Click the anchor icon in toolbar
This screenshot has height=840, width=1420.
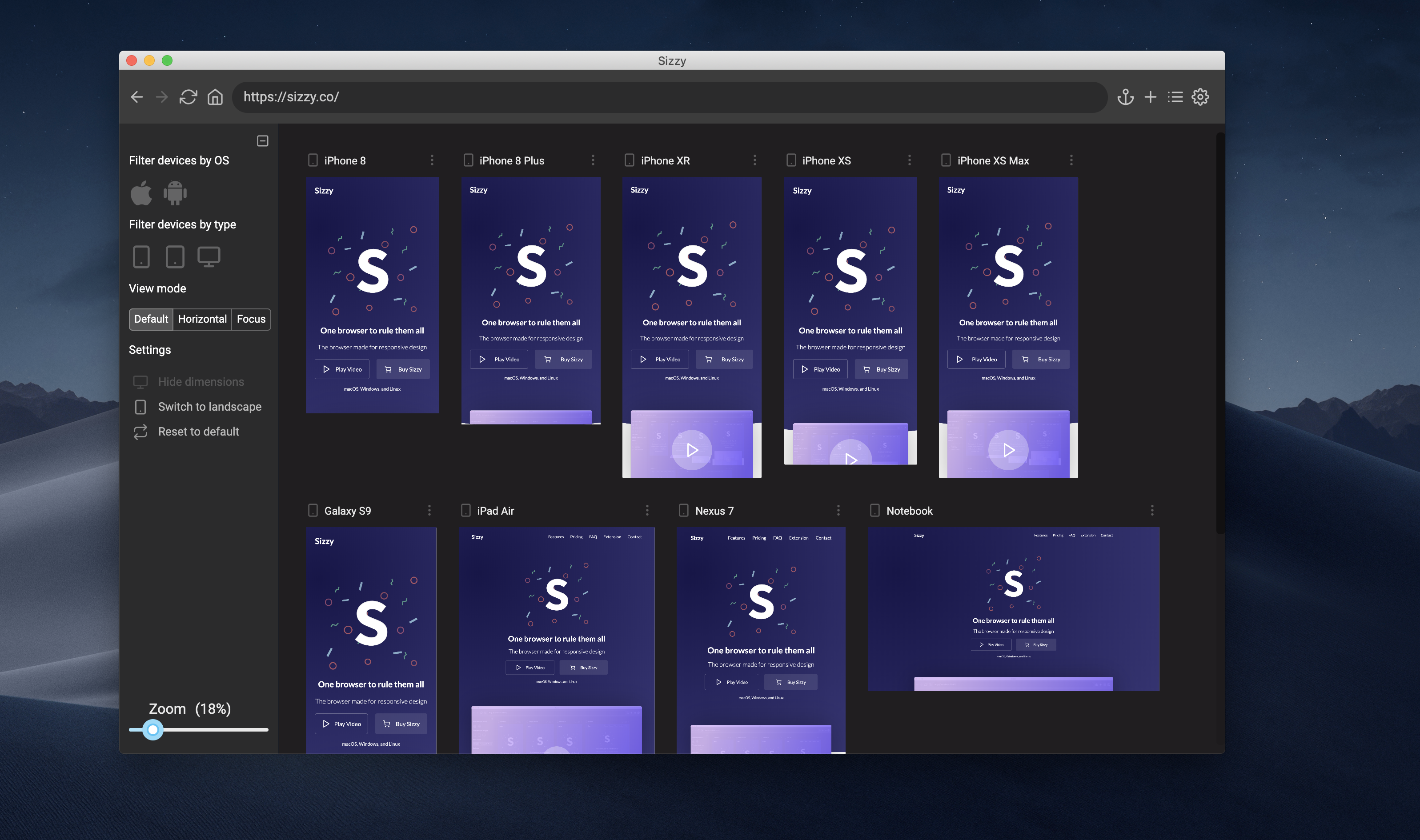pos(1126,97)
